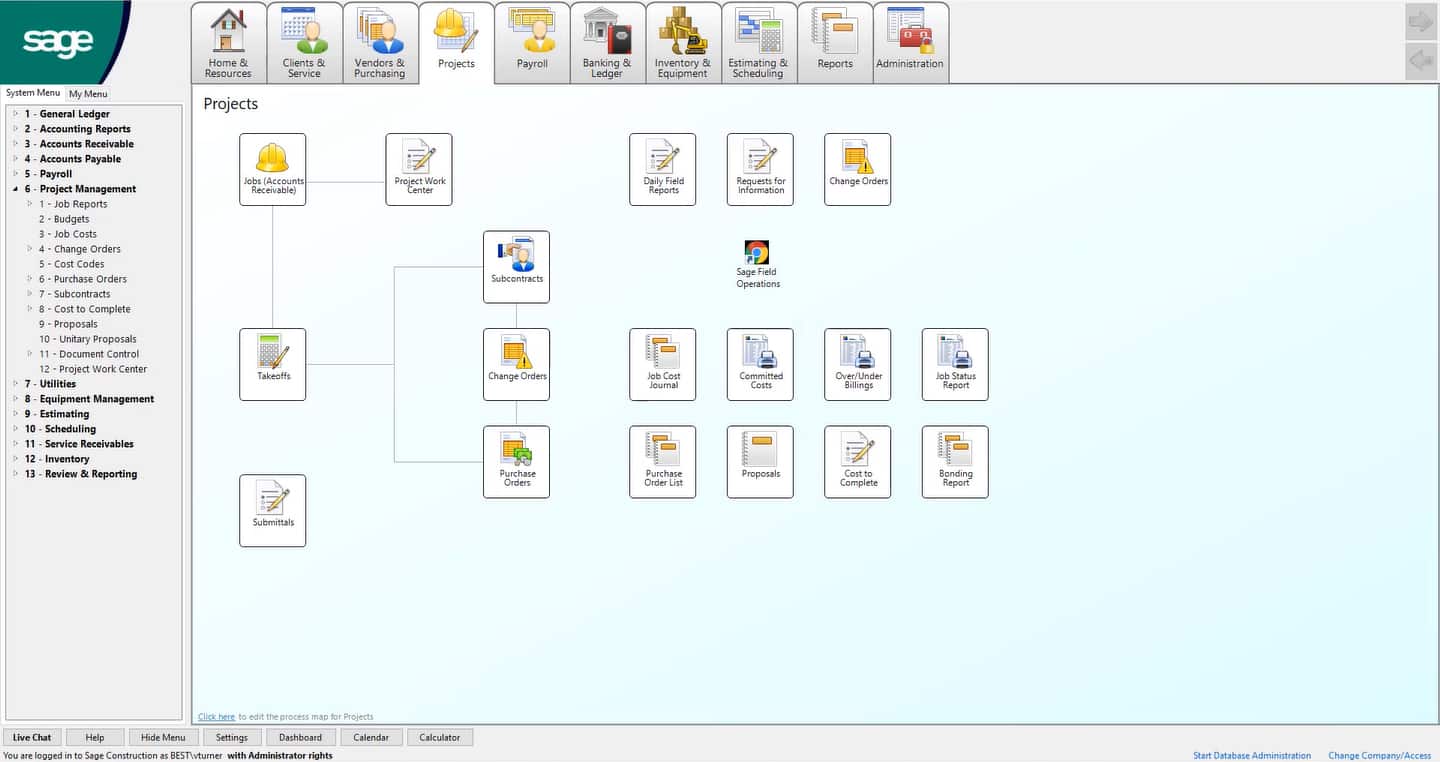Click Start Database Administration link
The image size is (1440, 762).
point(1252,756)
